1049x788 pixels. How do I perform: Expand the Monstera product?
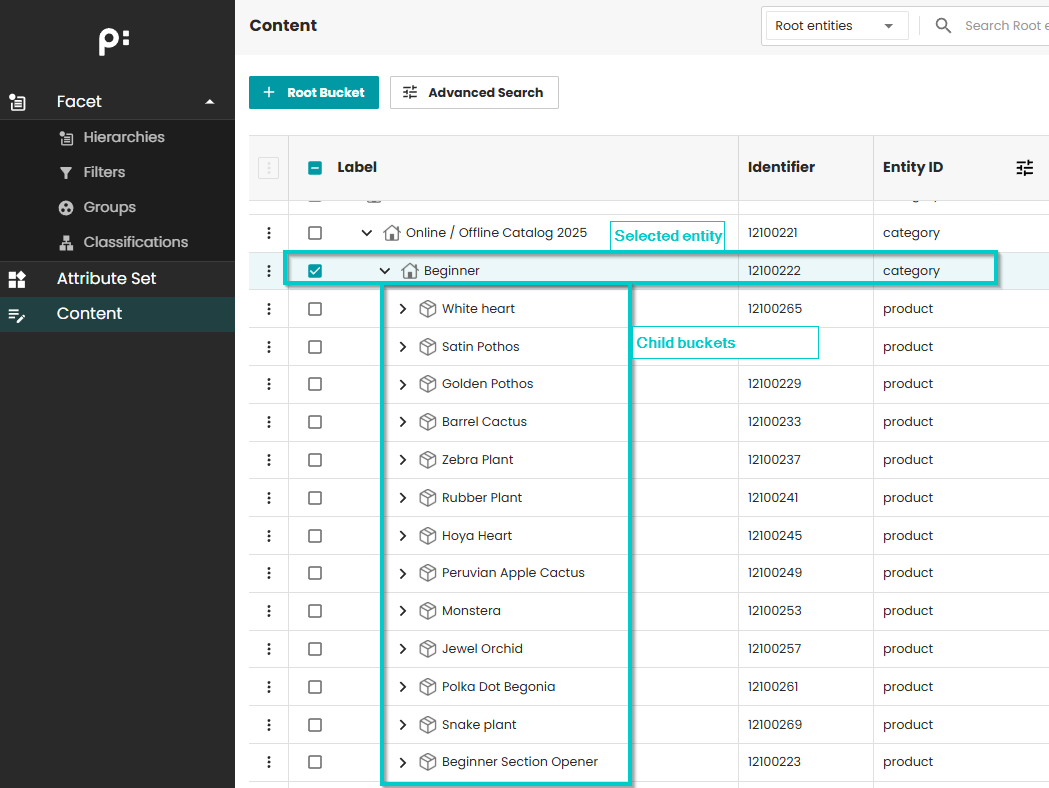[403, 611]
